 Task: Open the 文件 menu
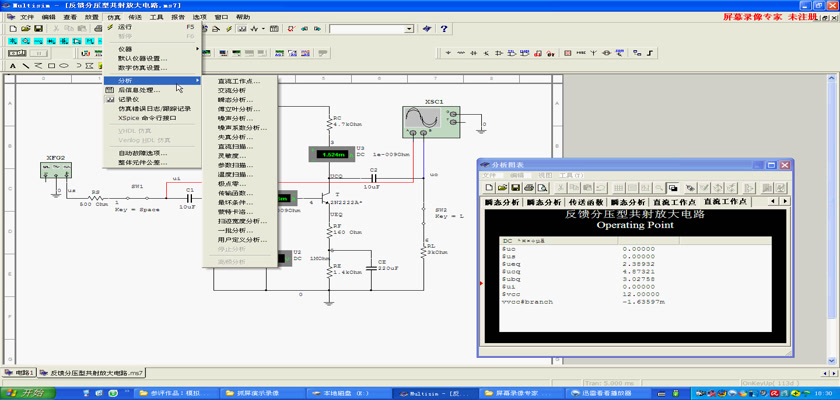pos(27,17)
